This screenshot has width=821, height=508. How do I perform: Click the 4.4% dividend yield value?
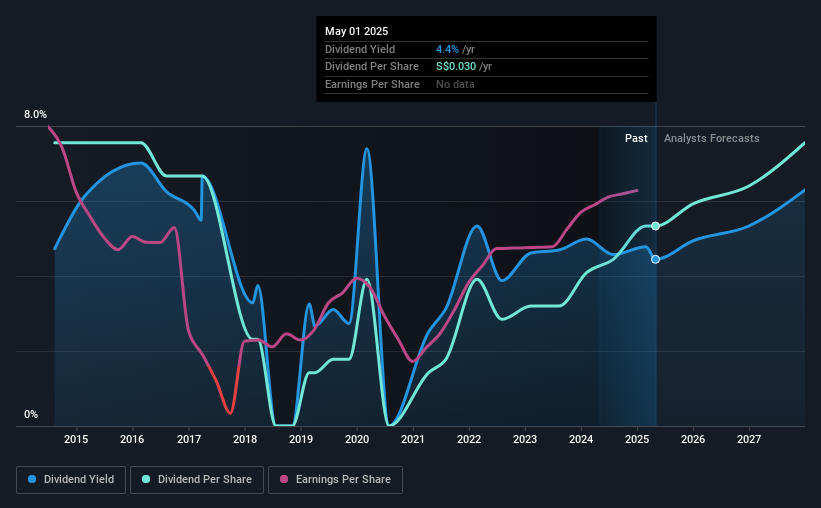click(447, 49)
